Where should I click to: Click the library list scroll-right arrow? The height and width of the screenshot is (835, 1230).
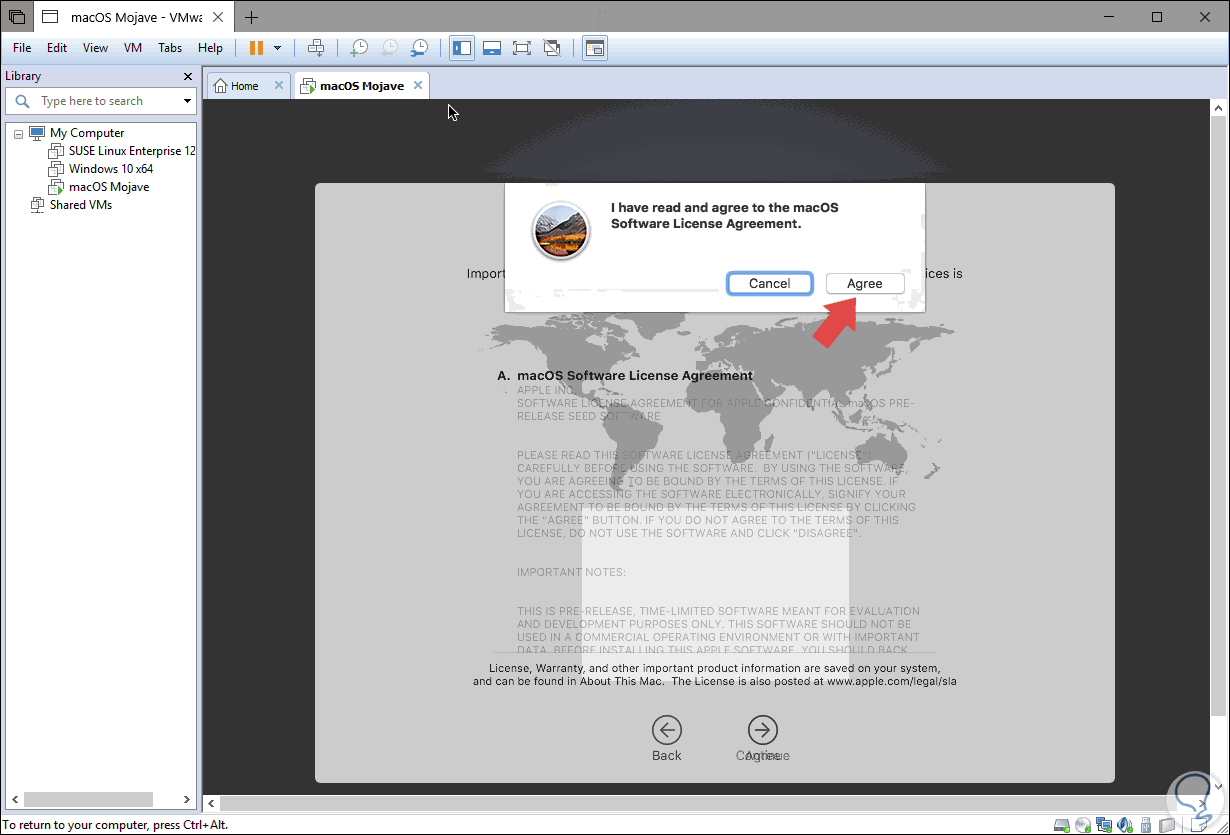tap(187, 799)
